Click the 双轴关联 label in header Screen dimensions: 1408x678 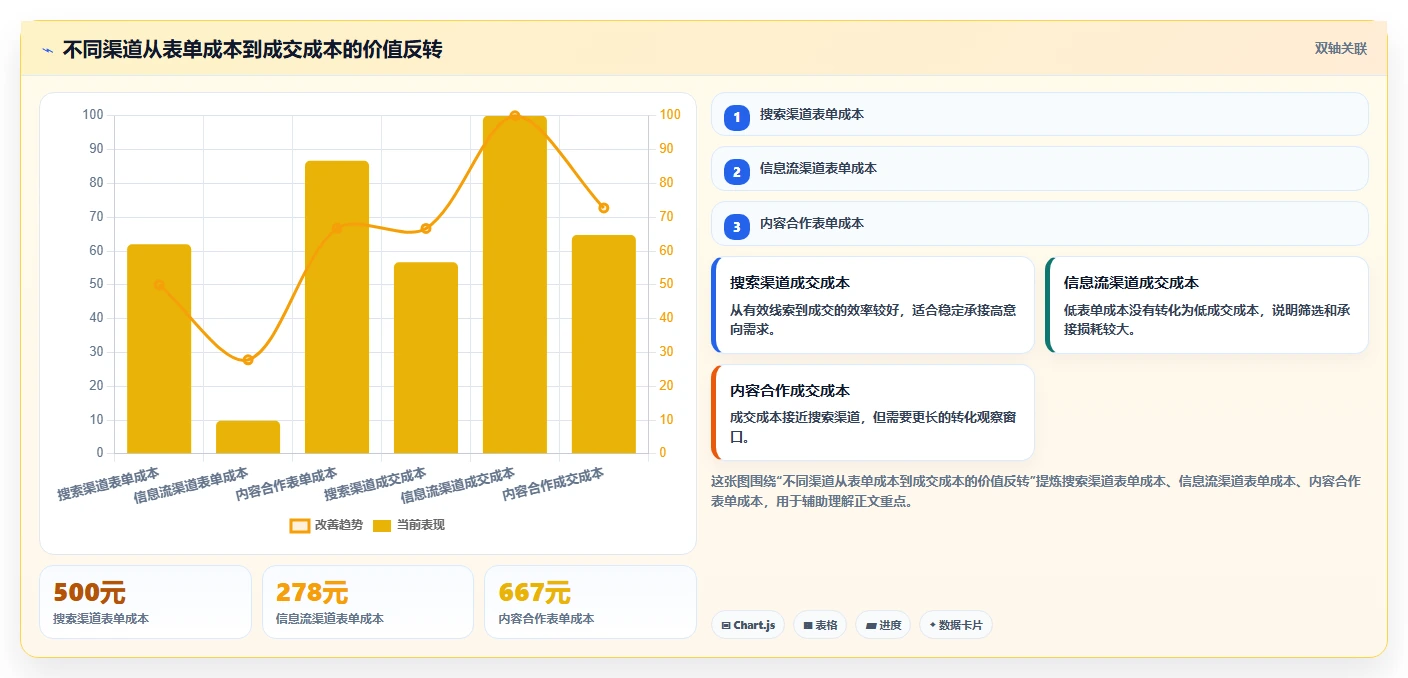click(x=1340, y=49)
